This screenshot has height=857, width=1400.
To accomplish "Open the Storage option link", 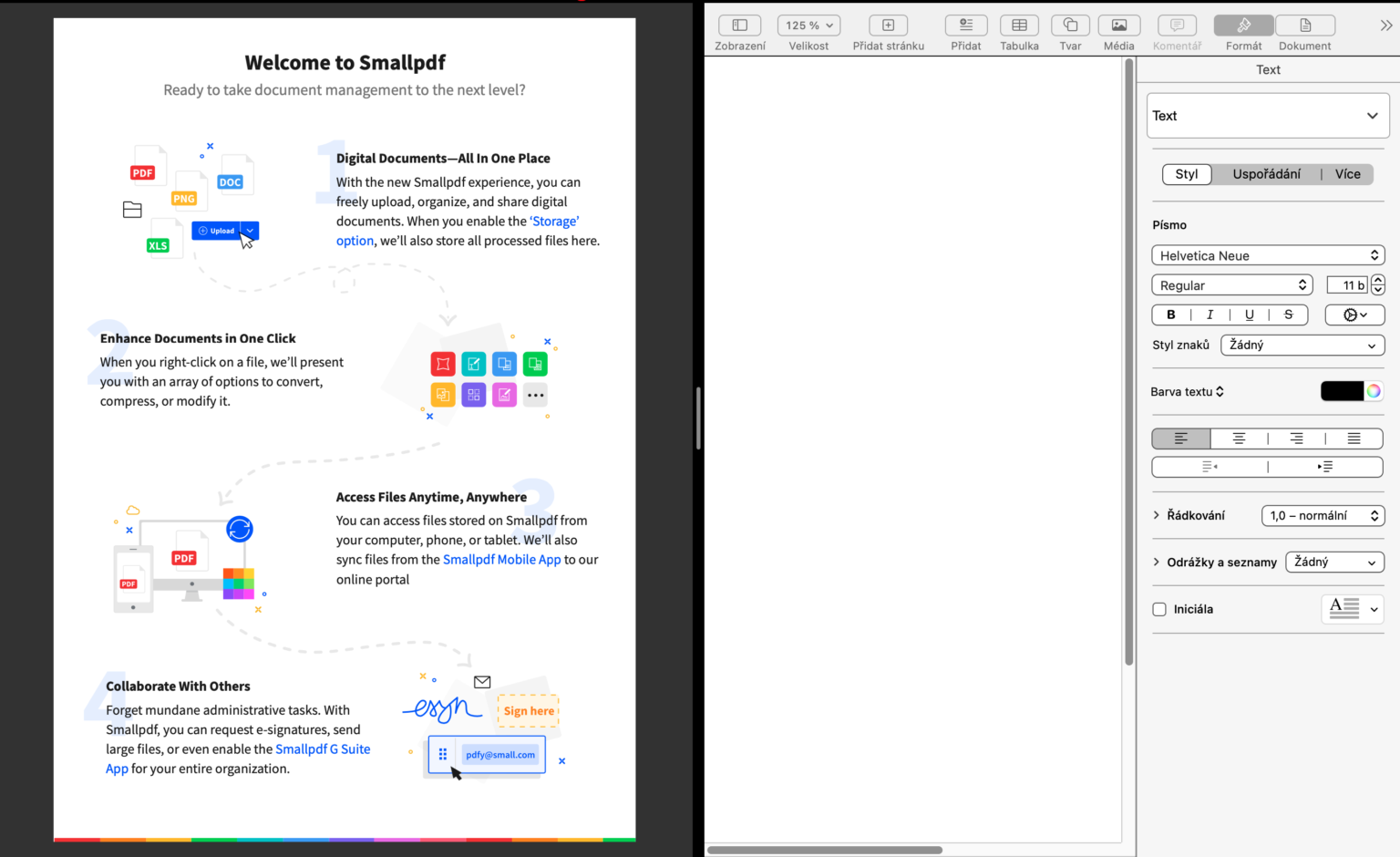I will [554, 221].
